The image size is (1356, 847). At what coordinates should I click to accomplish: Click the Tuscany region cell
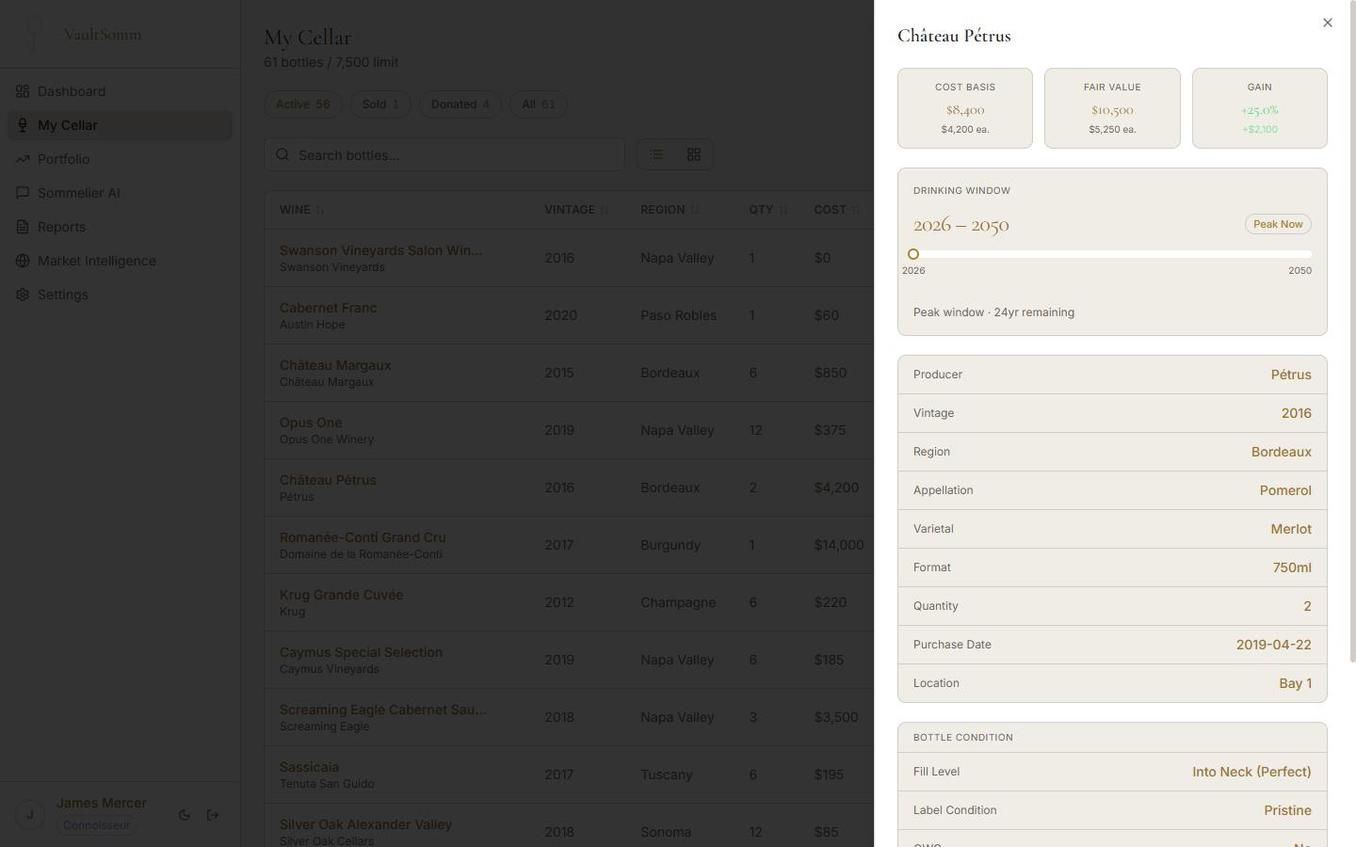point(667,775)
